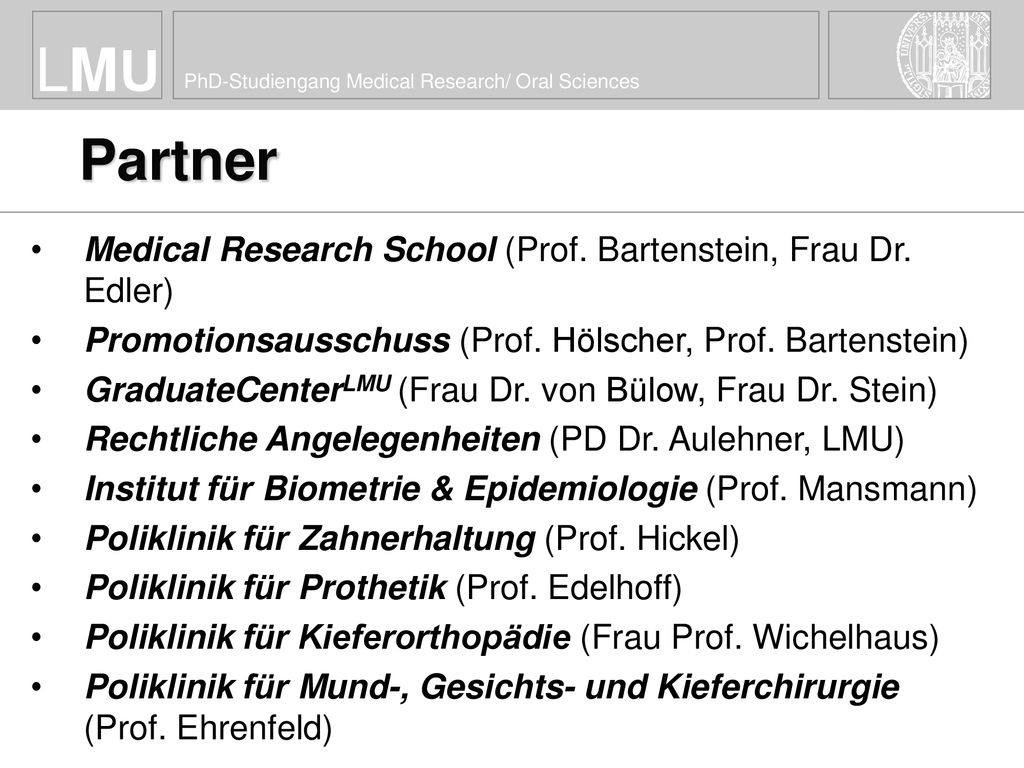Viewport: 1024px width, 768px height.
Task: Click the text PD Dr. Aulehner, LMU
Action: [727, 440]
